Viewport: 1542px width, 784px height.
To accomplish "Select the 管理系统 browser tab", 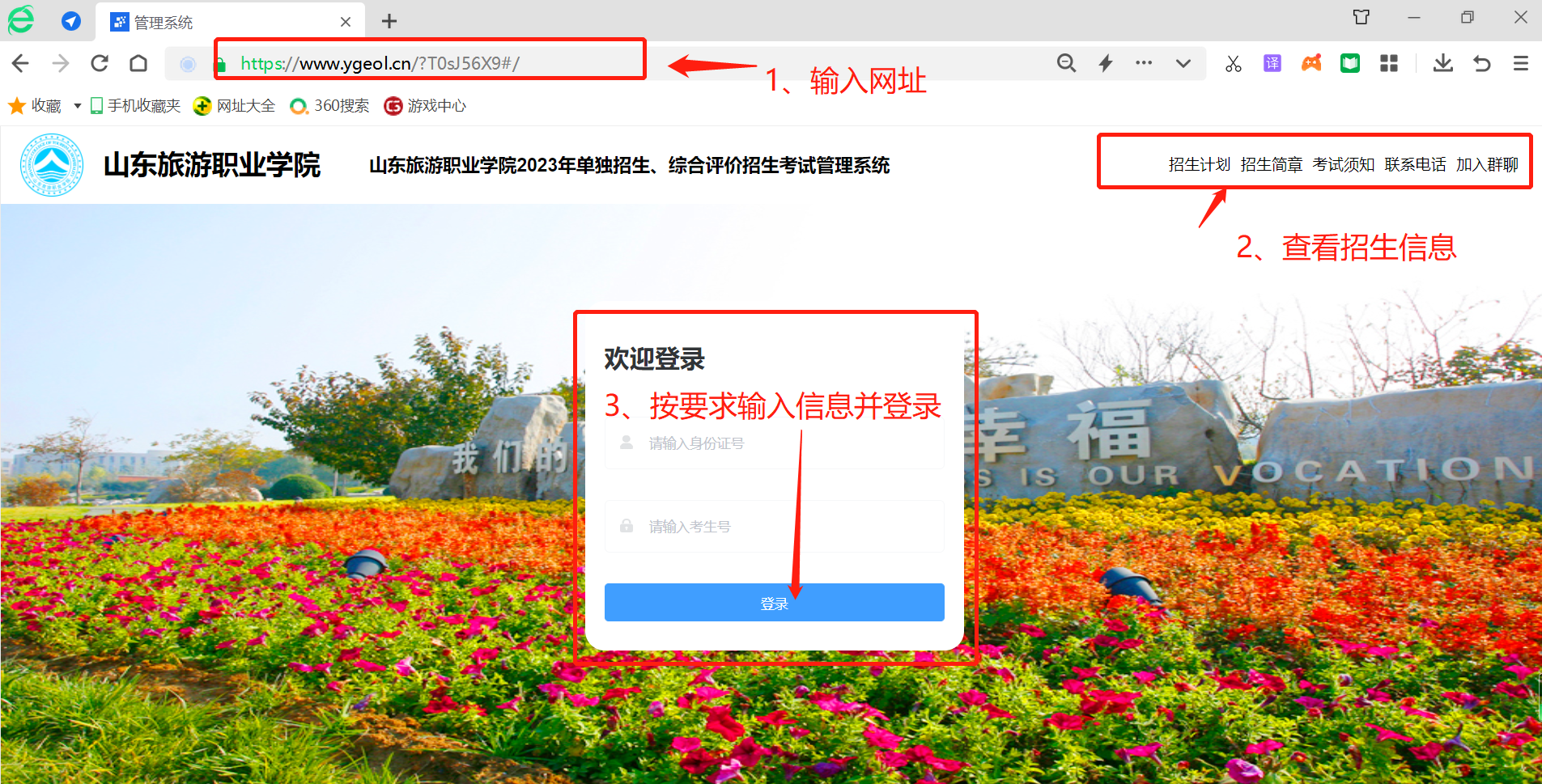I will (x=230, y=22).
